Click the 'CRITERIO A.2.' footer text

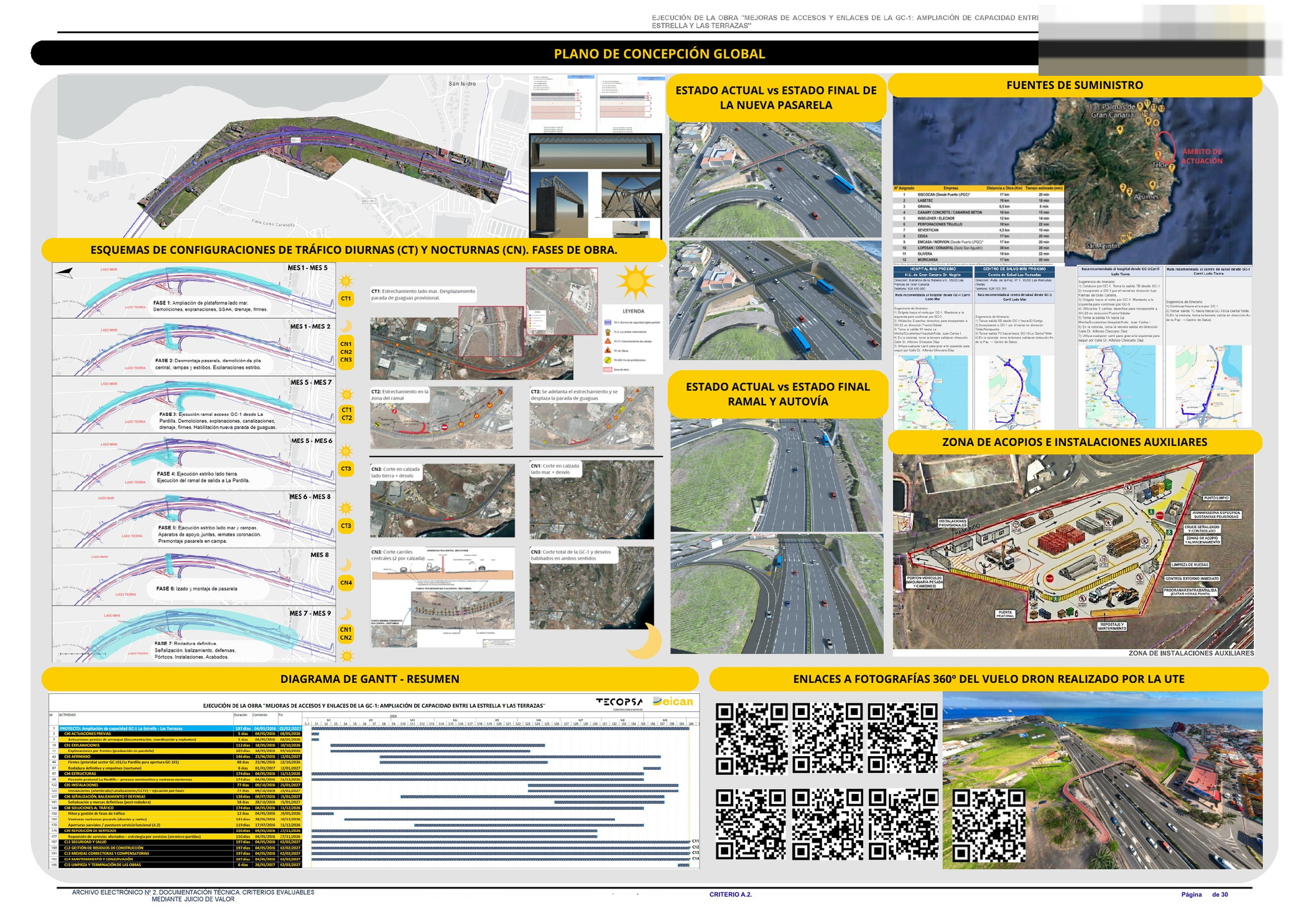tap(731, 895)
